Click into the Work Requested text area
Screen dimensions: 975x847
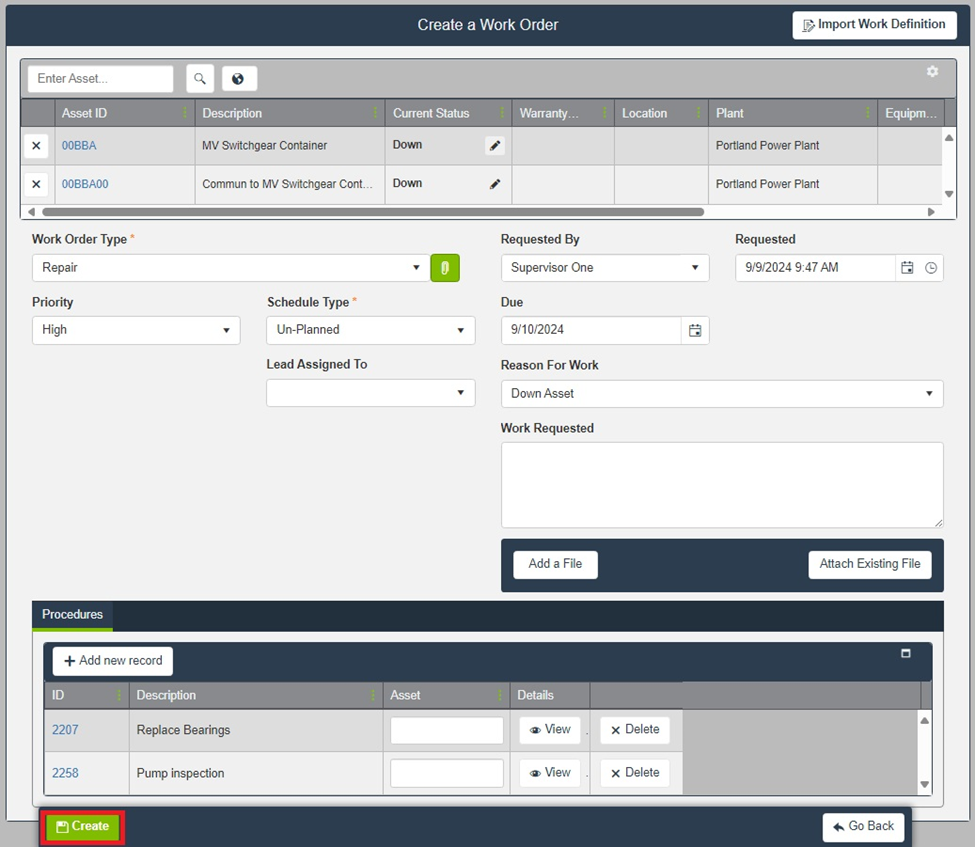tap(721, 485)
